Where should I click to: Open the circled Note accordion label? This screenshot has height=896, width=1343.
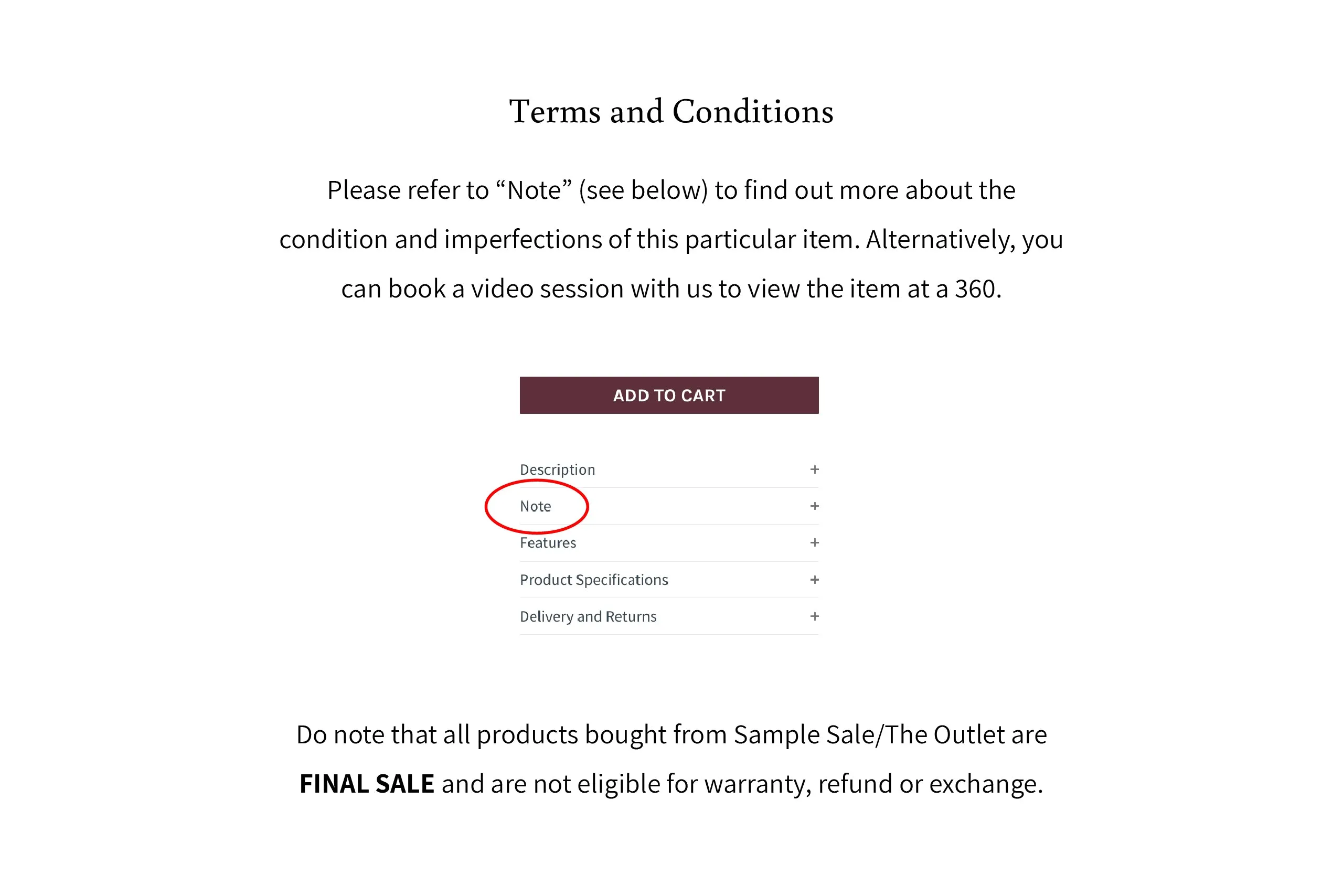535,506
